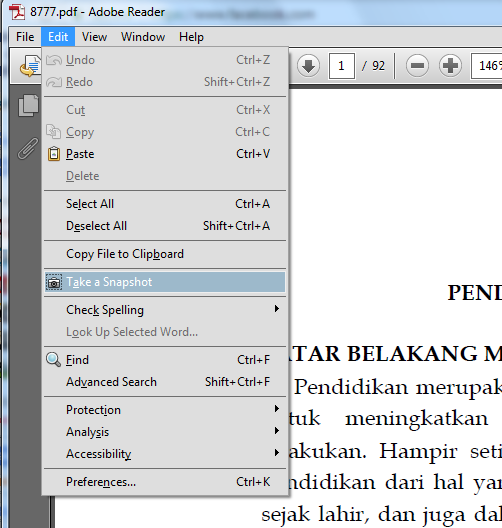Close the open Edit menu
502x528 pixels.
click(58, 37)
